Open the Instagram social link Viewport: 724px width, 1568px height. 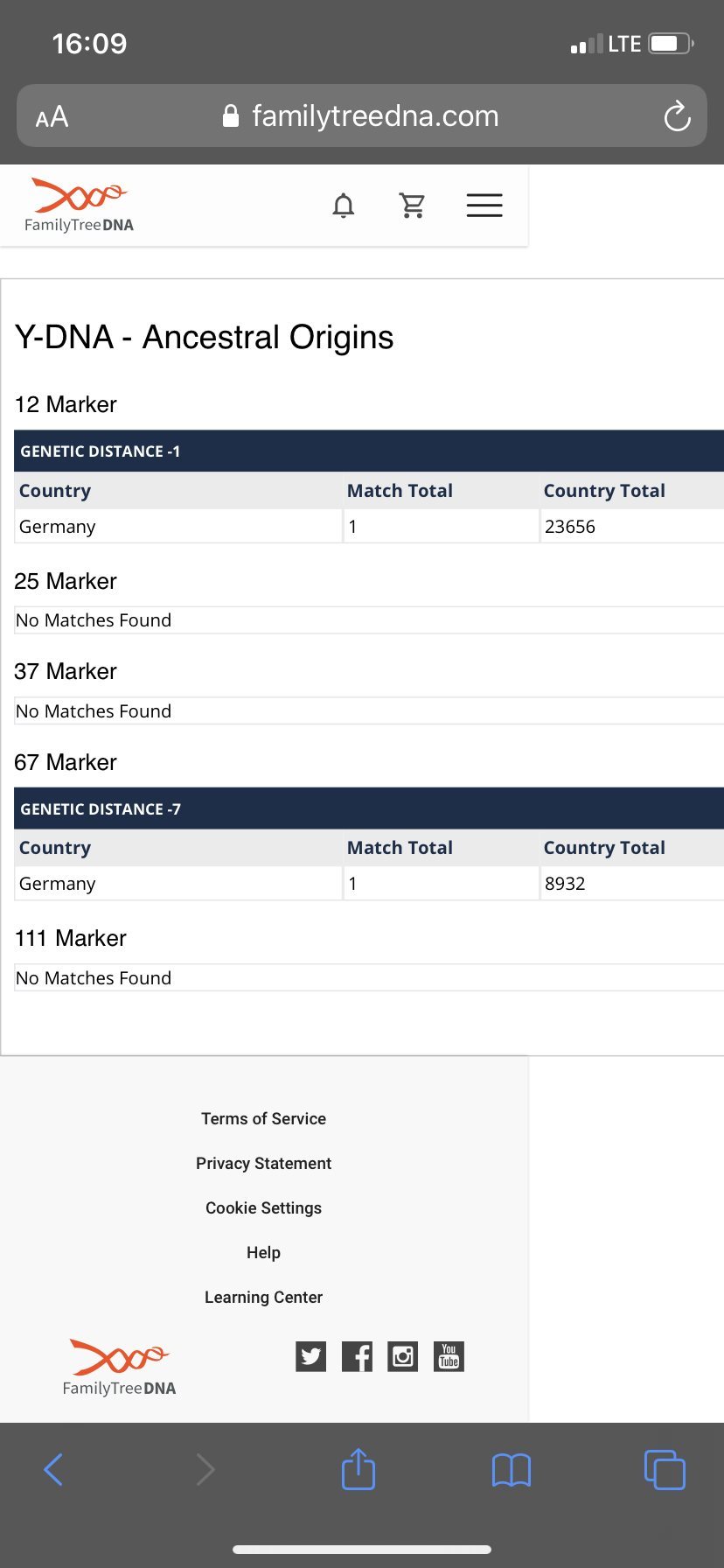click(x=402, y=1356)
